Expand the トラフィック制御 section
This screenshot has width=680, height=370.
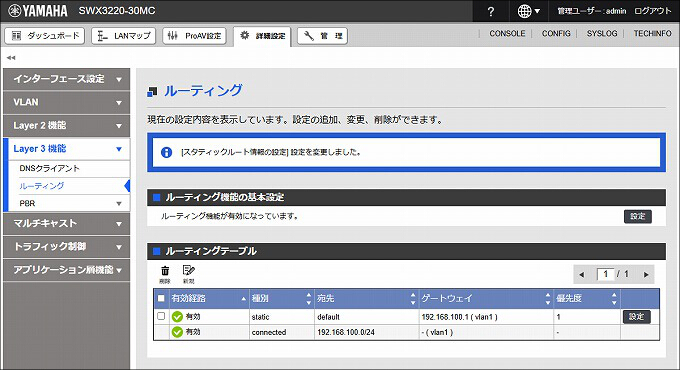point(66,247)
